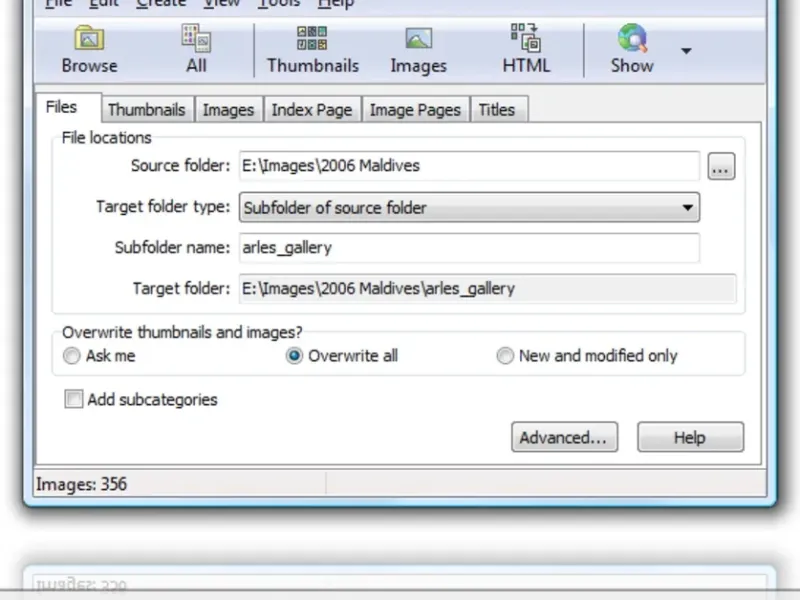Screen dimensions: 800x600
Task: Click the HTML pages icon in the toolbar
Action: (x=526, y=38)
